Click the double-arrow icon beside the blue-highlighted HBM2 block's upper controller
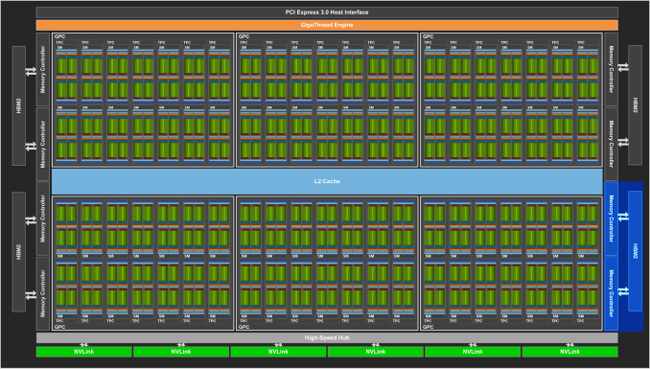The width and height of the screenshot is (650, 369). pyautogui.click(x=623, y=217)
